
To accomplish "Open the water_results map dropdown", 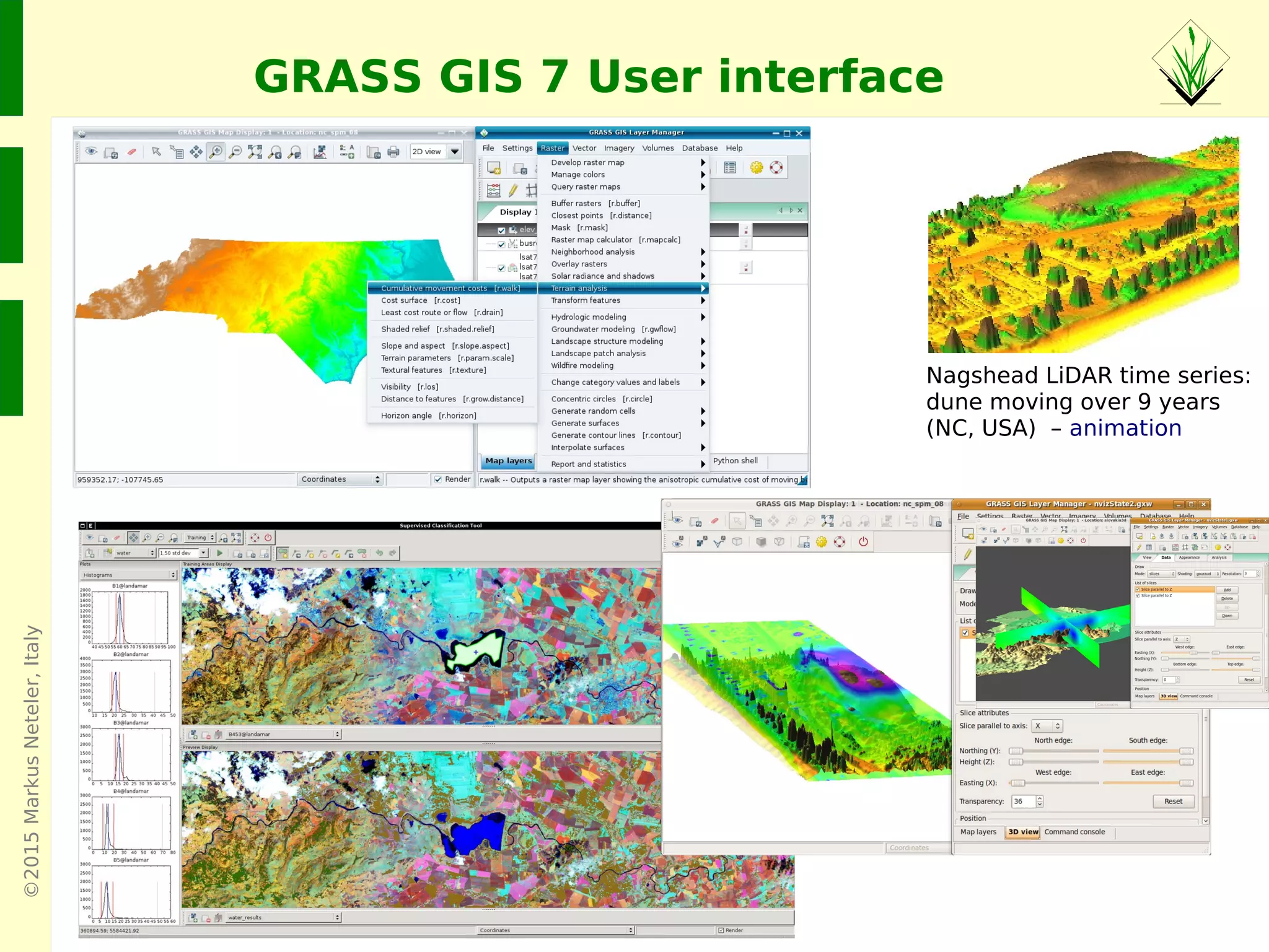I will tap(284, 917).
